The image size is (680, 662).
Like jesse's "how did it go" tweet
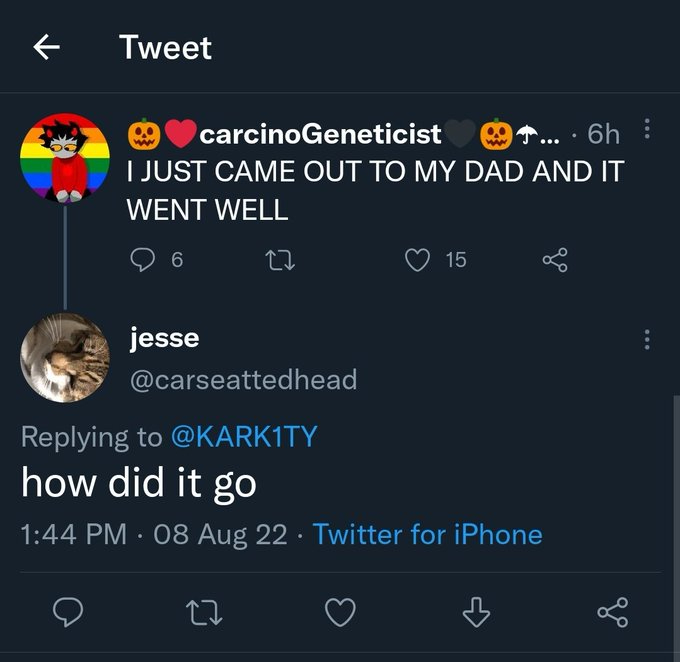(x=340, y=611)
